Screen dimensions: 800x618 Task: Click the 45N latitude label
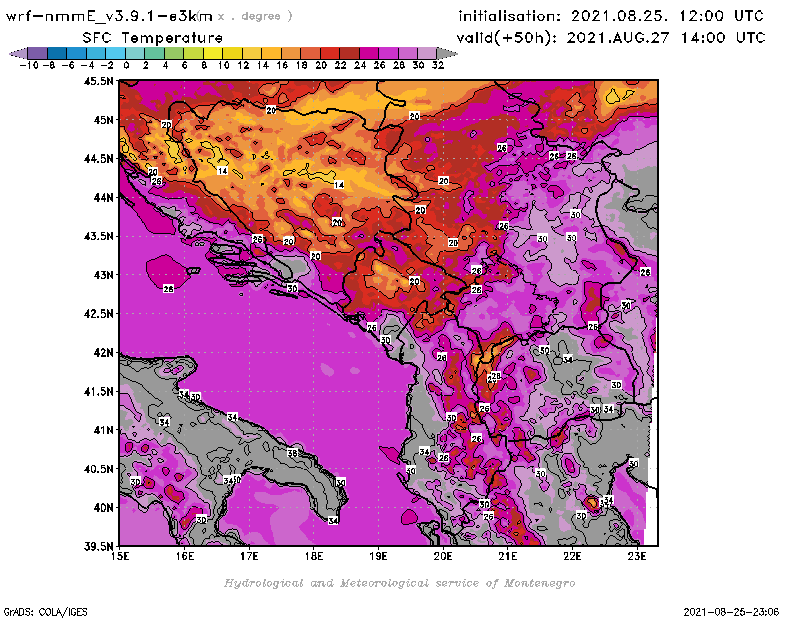tap(103, 120)
